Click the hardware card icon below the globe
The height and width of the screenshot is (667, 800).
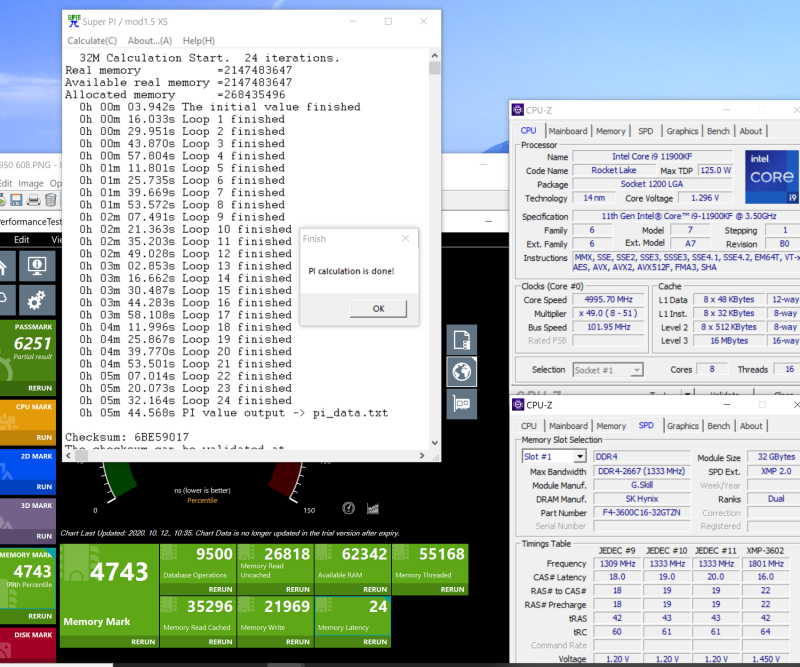coord(462,404)
